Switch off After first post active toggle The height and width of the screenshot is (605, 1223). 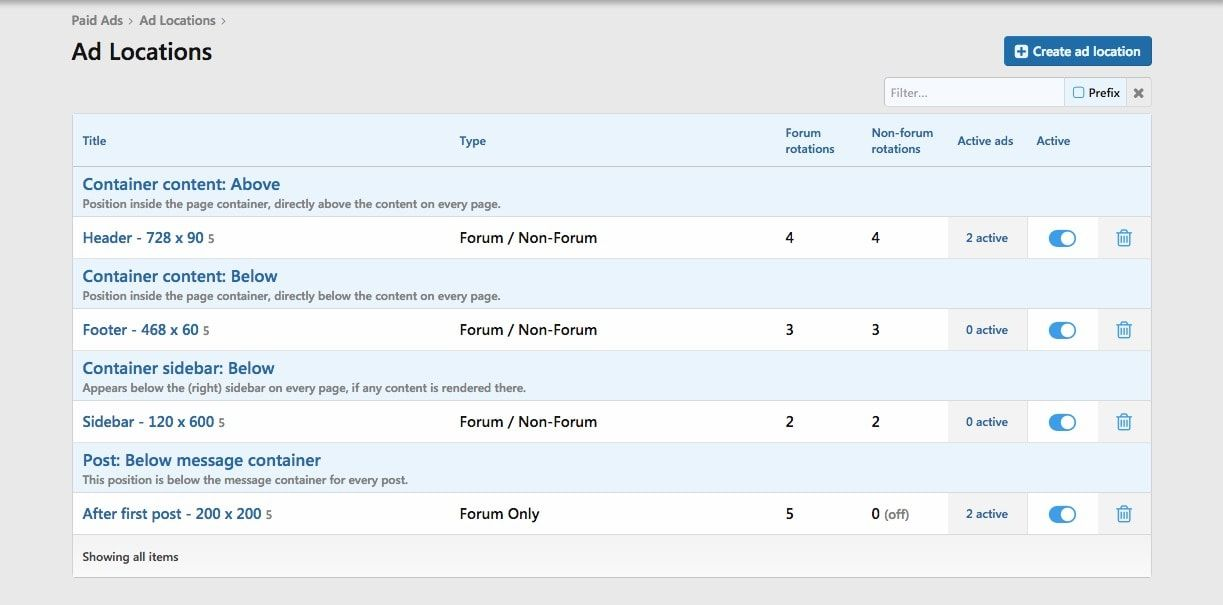coord(1061,514)
